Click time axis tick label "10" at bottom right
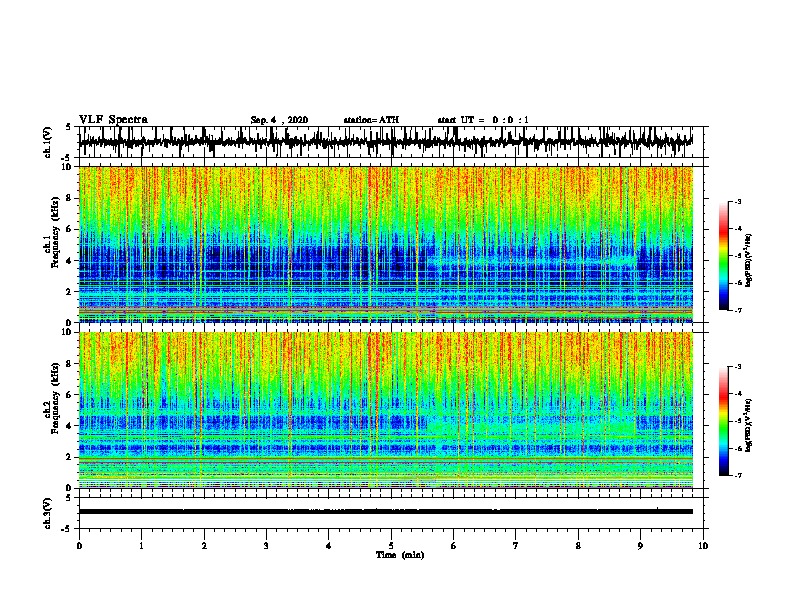 (x=703, y=546)
